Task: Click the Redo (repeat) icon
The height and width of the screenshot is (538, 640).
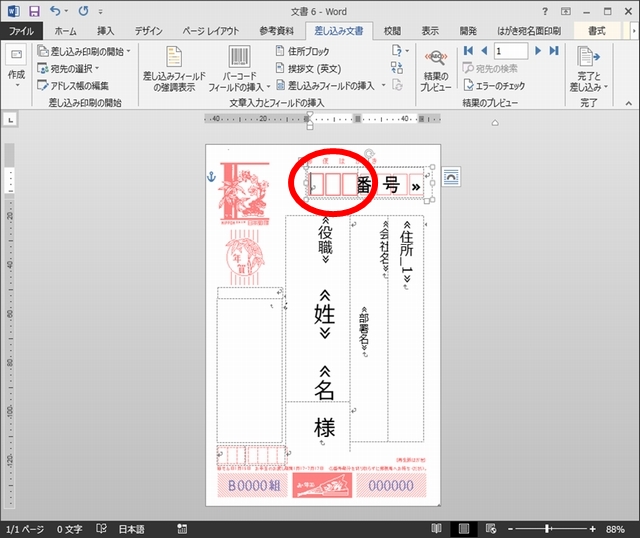Action: 84,11
